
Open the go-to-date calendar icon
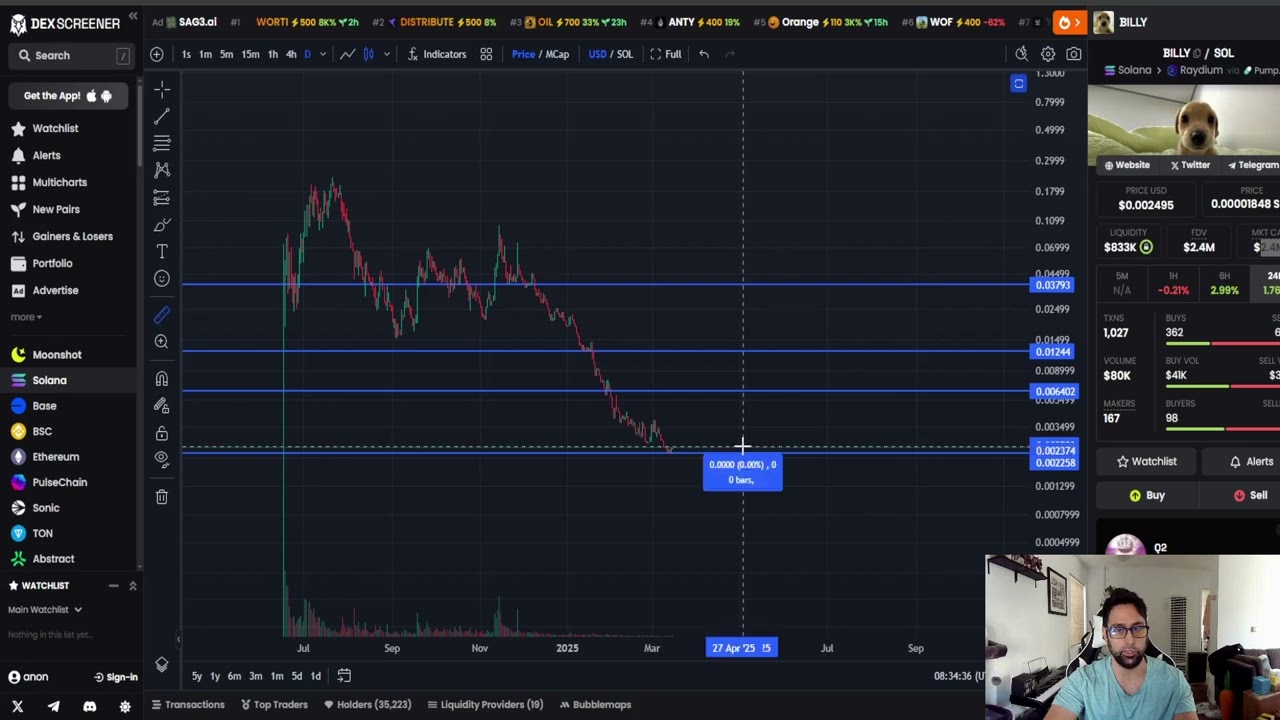344,676
